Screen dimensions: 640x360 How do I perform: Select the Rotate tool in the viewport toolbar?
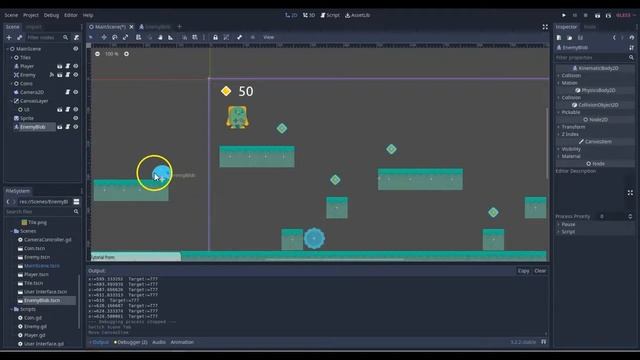pos(115,37)
